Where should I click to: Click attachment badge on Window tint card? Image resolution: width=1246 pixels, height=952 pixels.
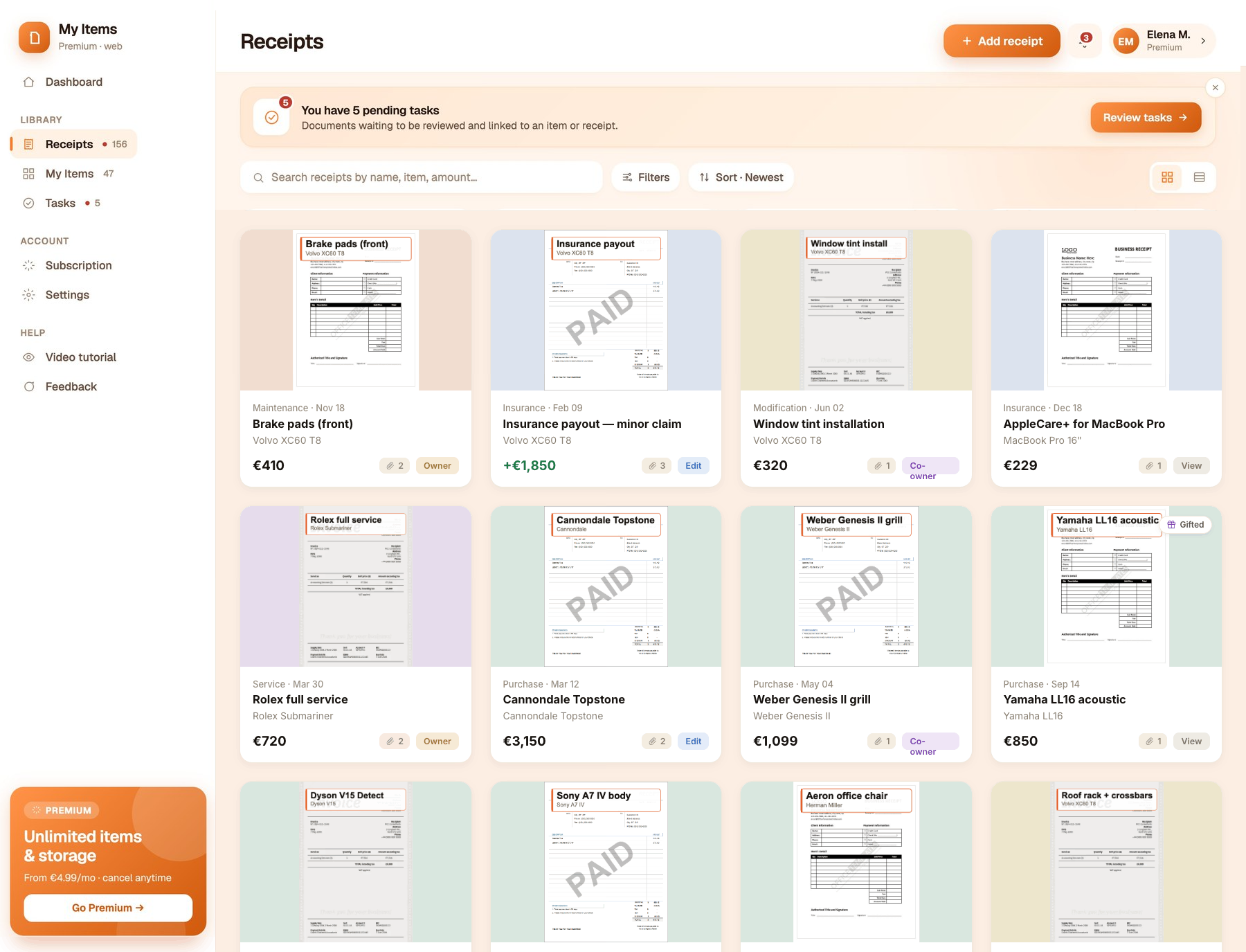882,465
